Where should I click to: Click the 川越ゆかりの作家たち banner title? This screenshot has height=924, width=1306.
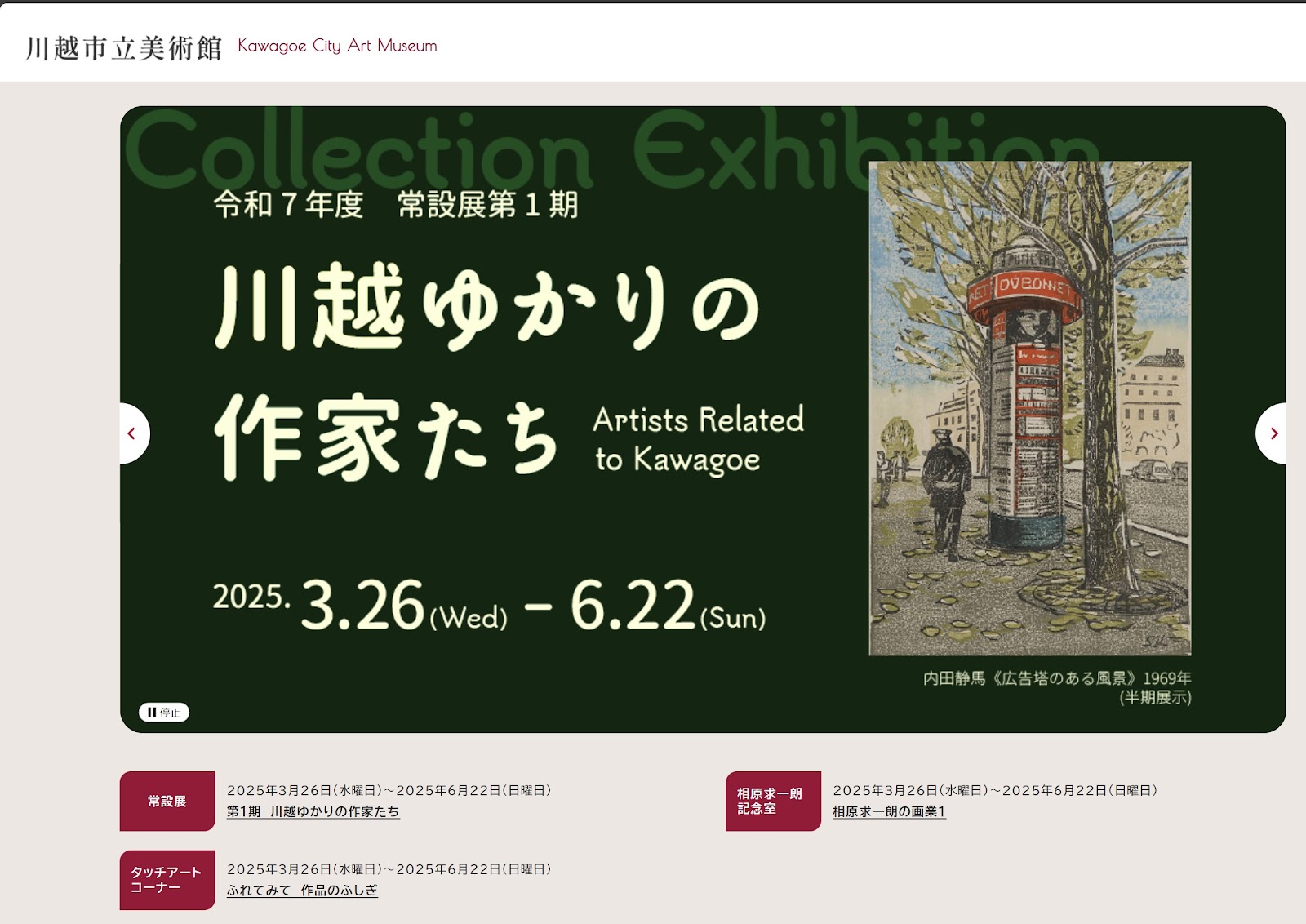point(487,372)
